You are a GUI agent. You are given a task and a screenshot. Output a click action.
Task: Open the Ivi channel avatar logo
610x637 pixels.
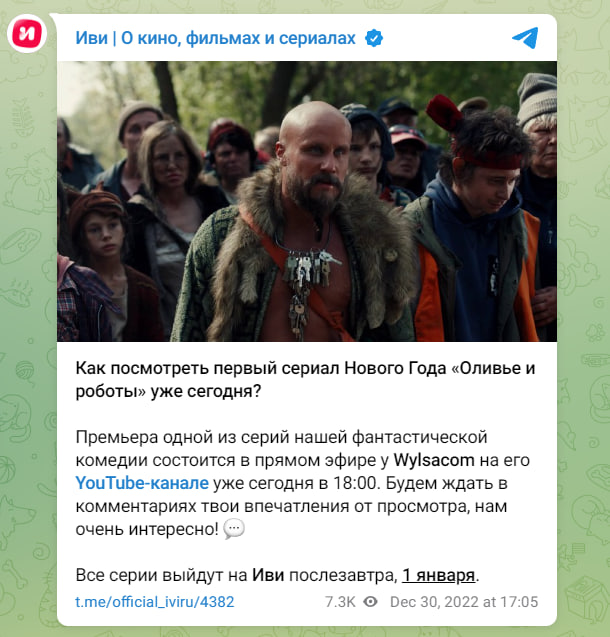pos(27,34)
